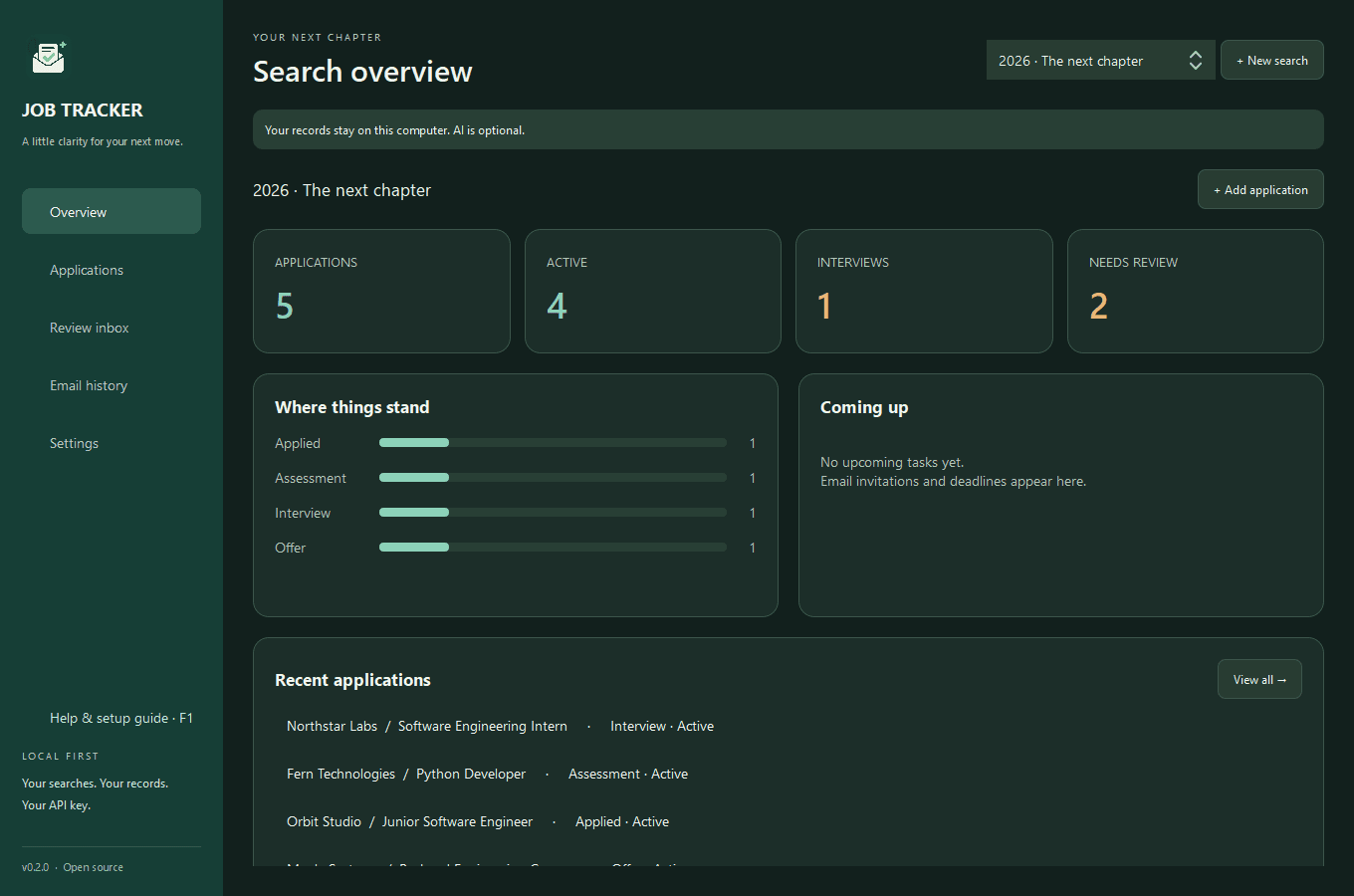Open the Fern Technologies Python Developer row
Viewport: 1354px width, 896px height.
[789, 775]
